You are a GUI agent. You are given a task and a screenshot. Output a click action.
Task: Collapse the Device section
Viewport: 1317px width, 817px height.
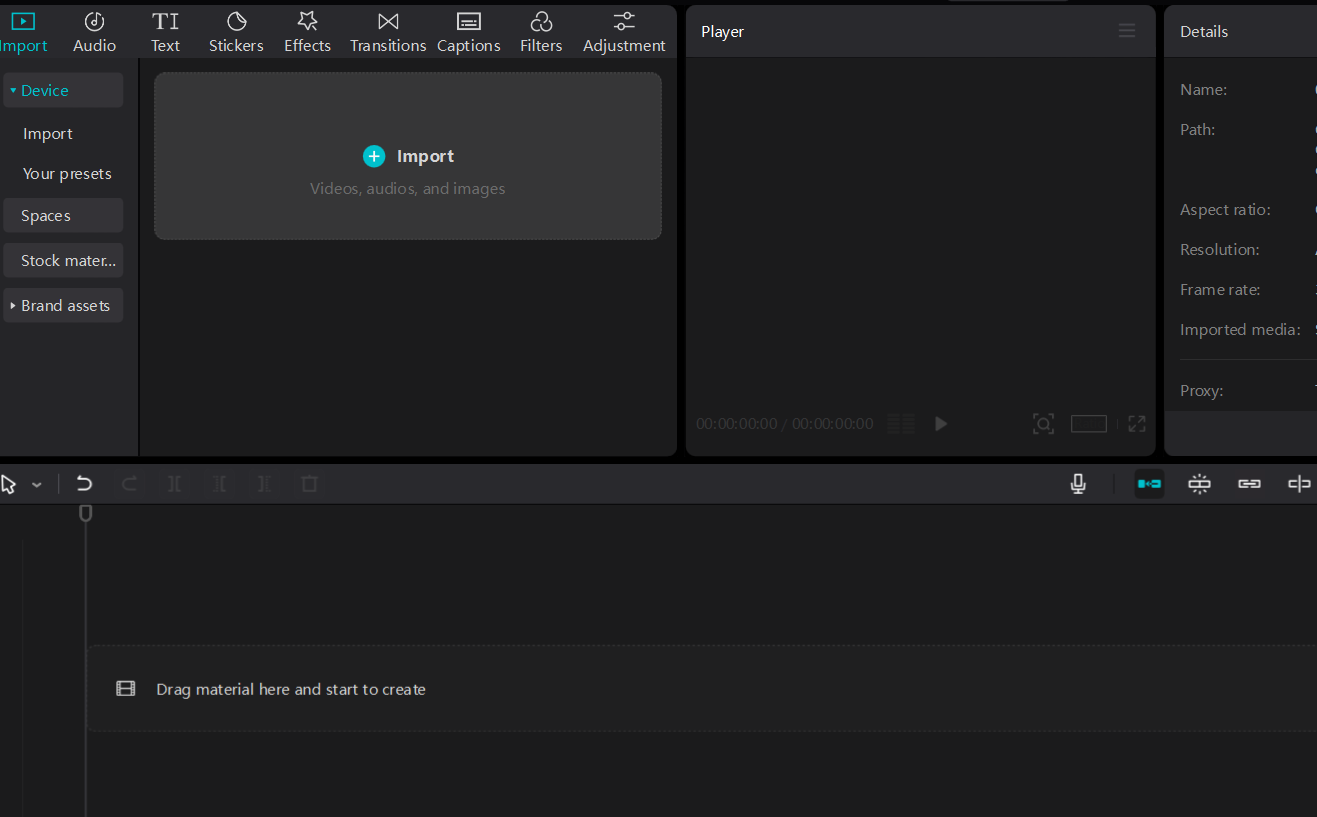pyautogui.click(x=63, y=90)
